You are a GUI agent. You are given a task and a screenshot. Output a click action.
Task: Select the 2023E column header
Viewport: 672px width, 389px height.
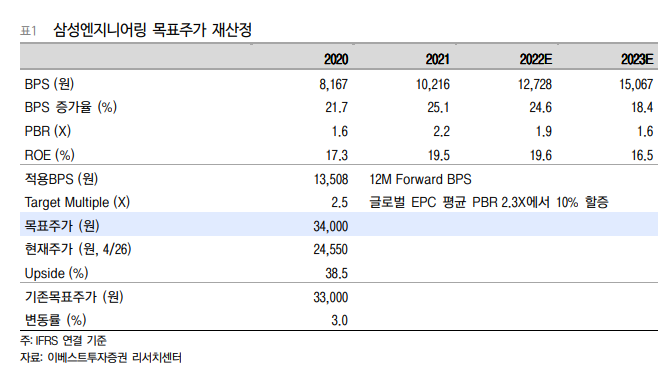click(637, 59)
